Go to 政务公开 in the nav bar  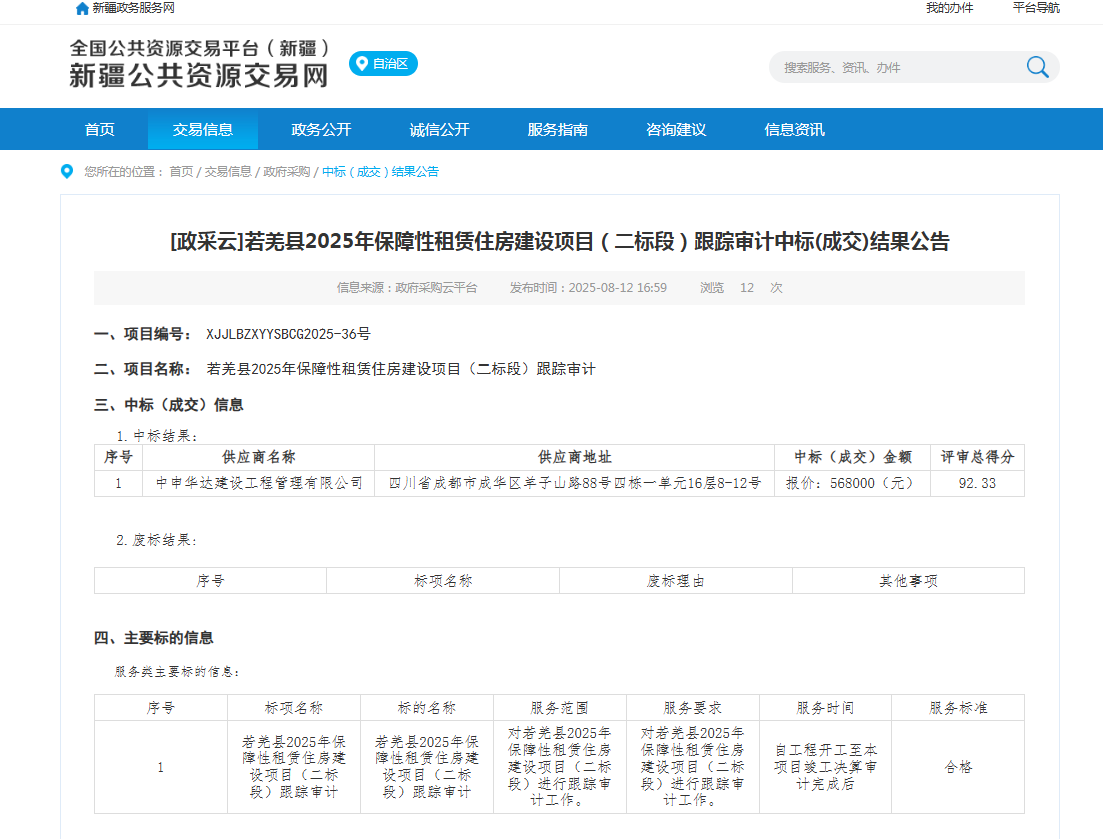321,130
